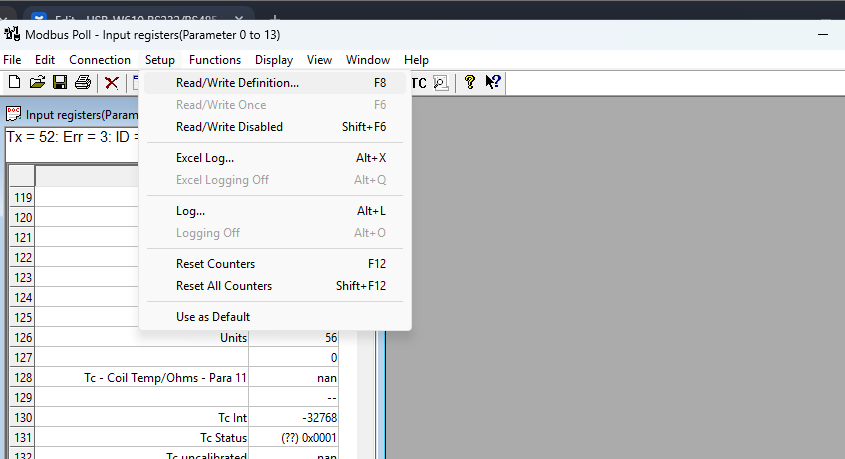Click row header 128
Screen dimensions: 845x459
[23, 378]
